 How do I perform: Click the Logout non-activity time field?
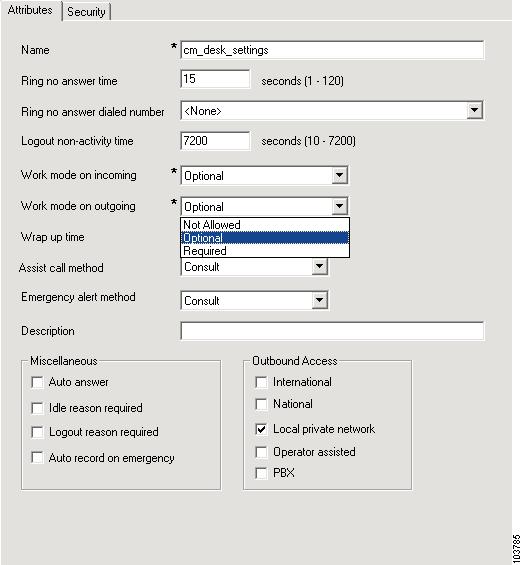[x=215, y=141]
